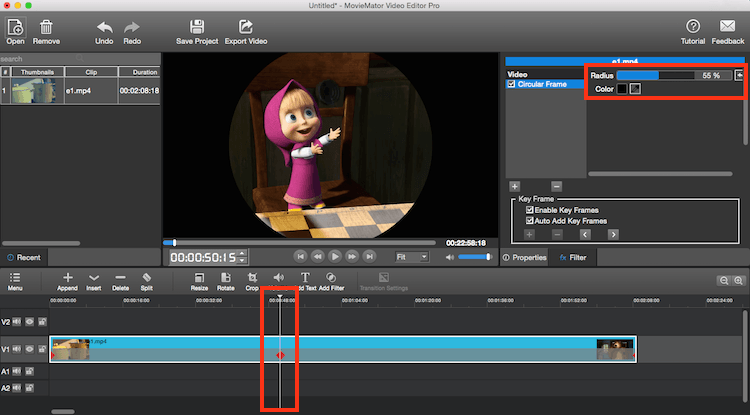Click the timecode field 00:00:50:15
The width and height of the screenshot is (750, 415).
203,257
